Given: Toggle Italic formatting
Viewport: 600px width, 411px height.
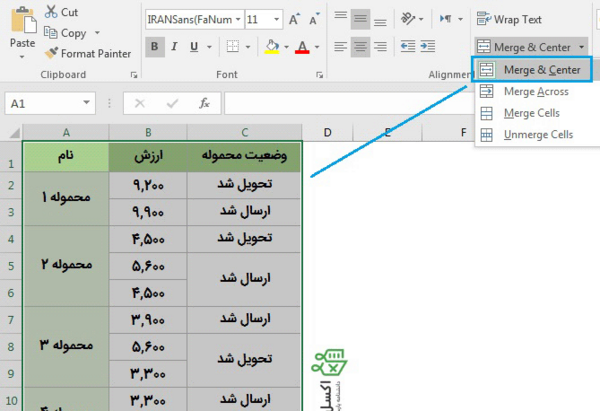Looking at the screenshot, I should (174, 47).
